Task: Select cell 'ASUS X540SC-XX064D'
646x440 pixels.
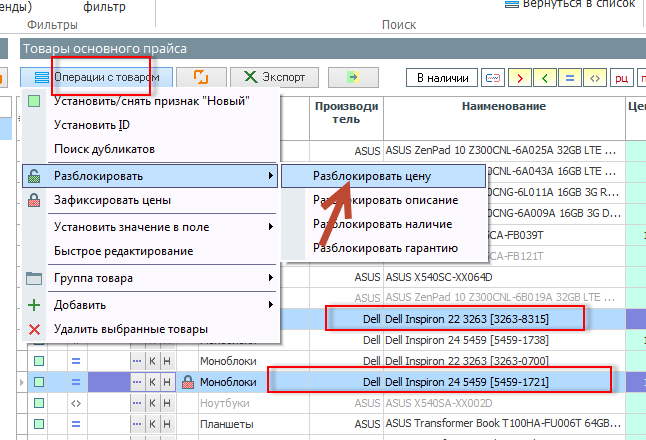Action: tap(504, 277)
